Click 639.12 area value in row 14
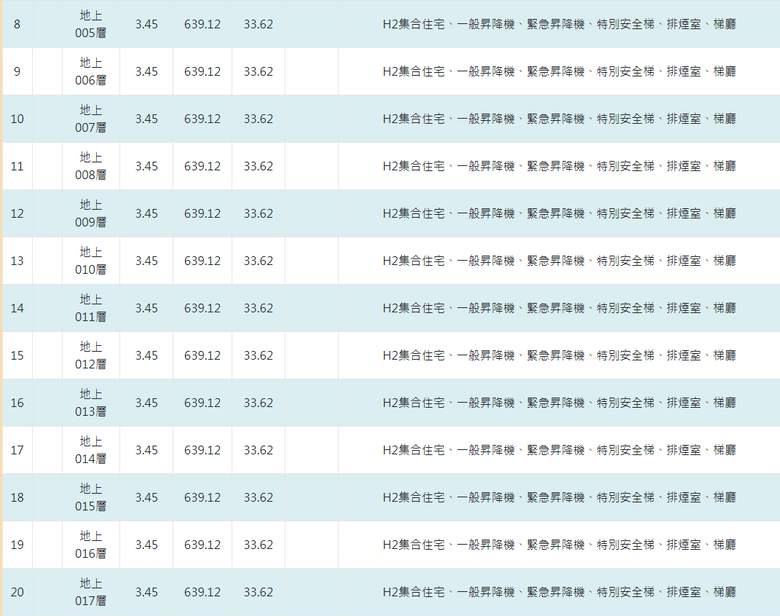 click(202, 308)
